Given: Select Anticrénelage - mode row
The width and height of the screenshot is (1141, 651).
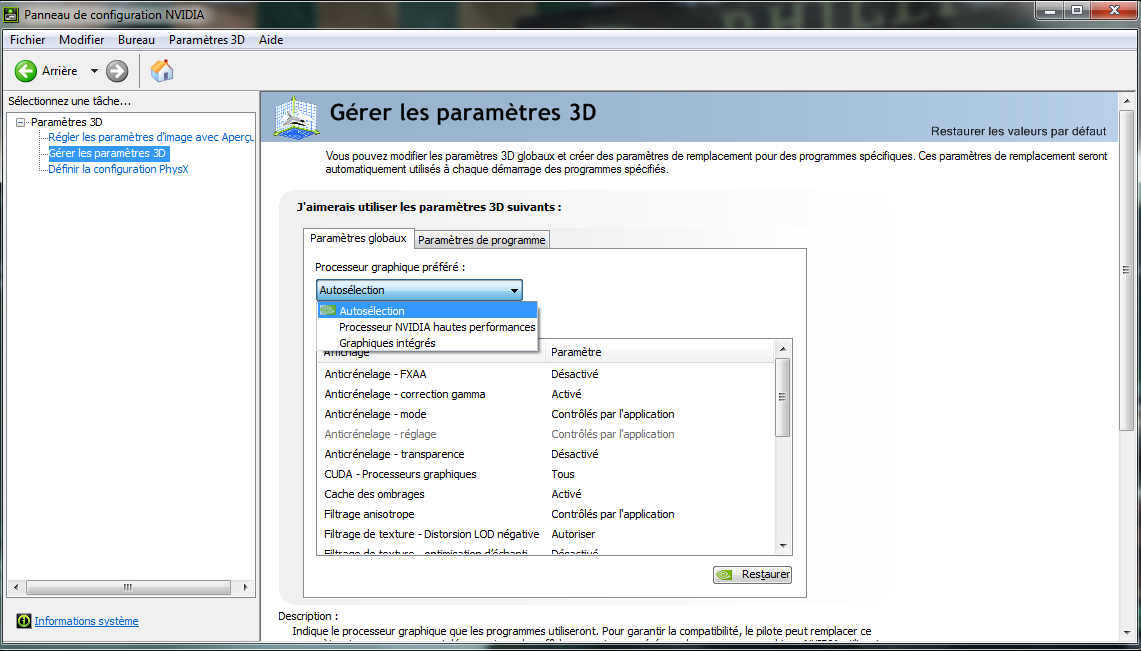Looking at the screenshot, I should click(x=545, y=414).
